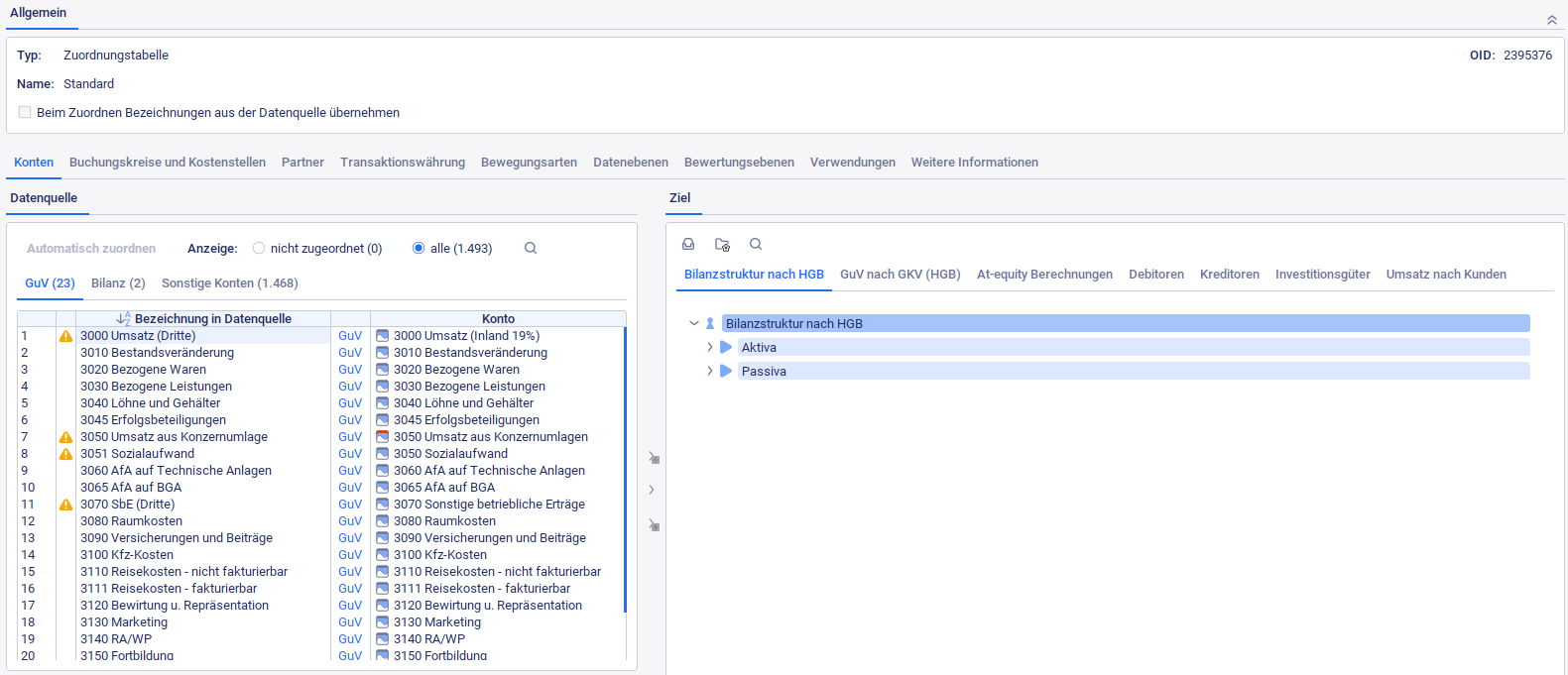Image resolution: width=1568 pixels, height=675 pixels.
Task: Click account icon of 3070 Sonstige betriebliche Erträge
Action: pos(382,505)
